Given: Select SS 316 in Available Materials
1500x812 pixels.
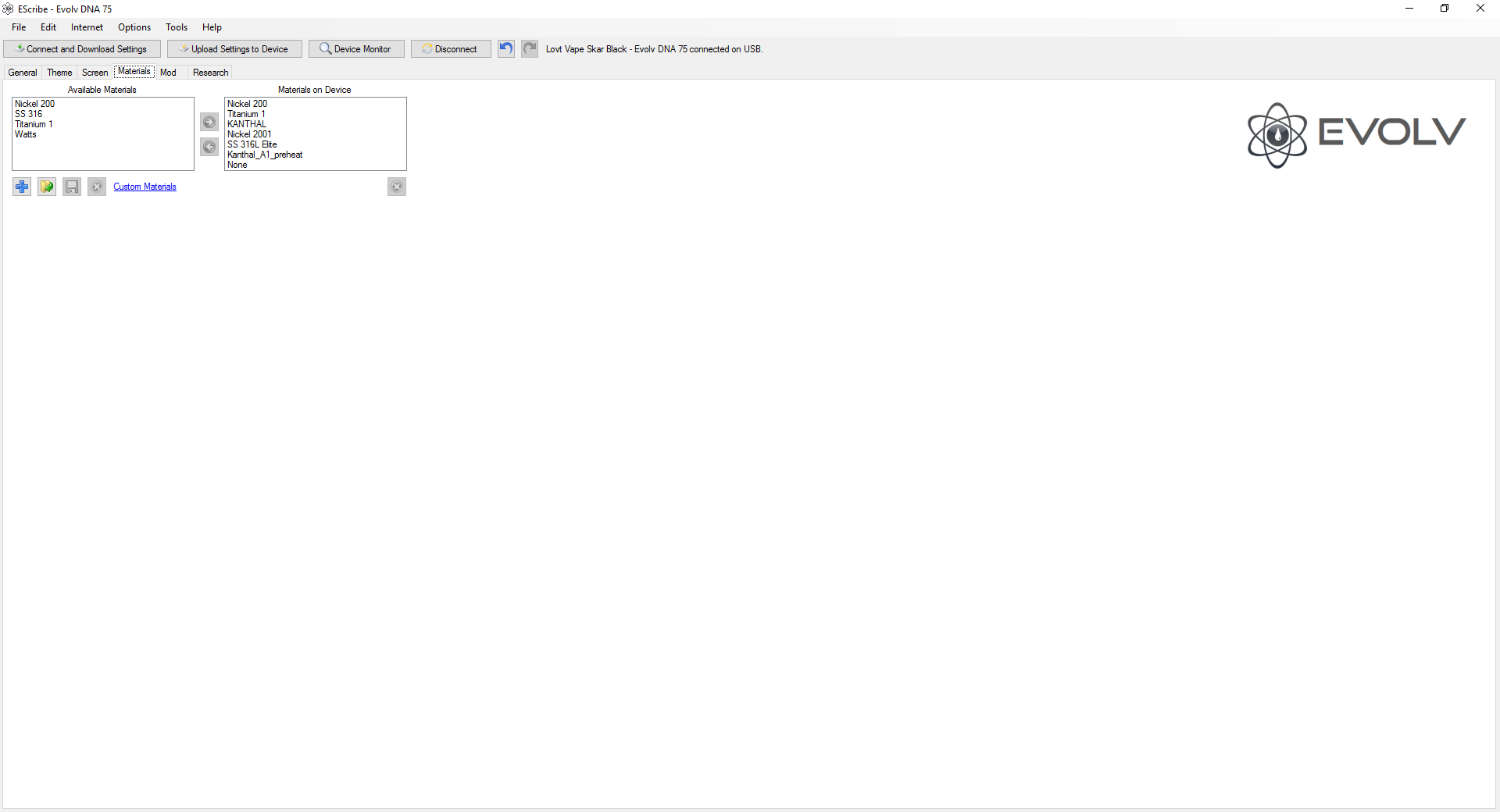Looking at the screenshot, I should point(29,114).
